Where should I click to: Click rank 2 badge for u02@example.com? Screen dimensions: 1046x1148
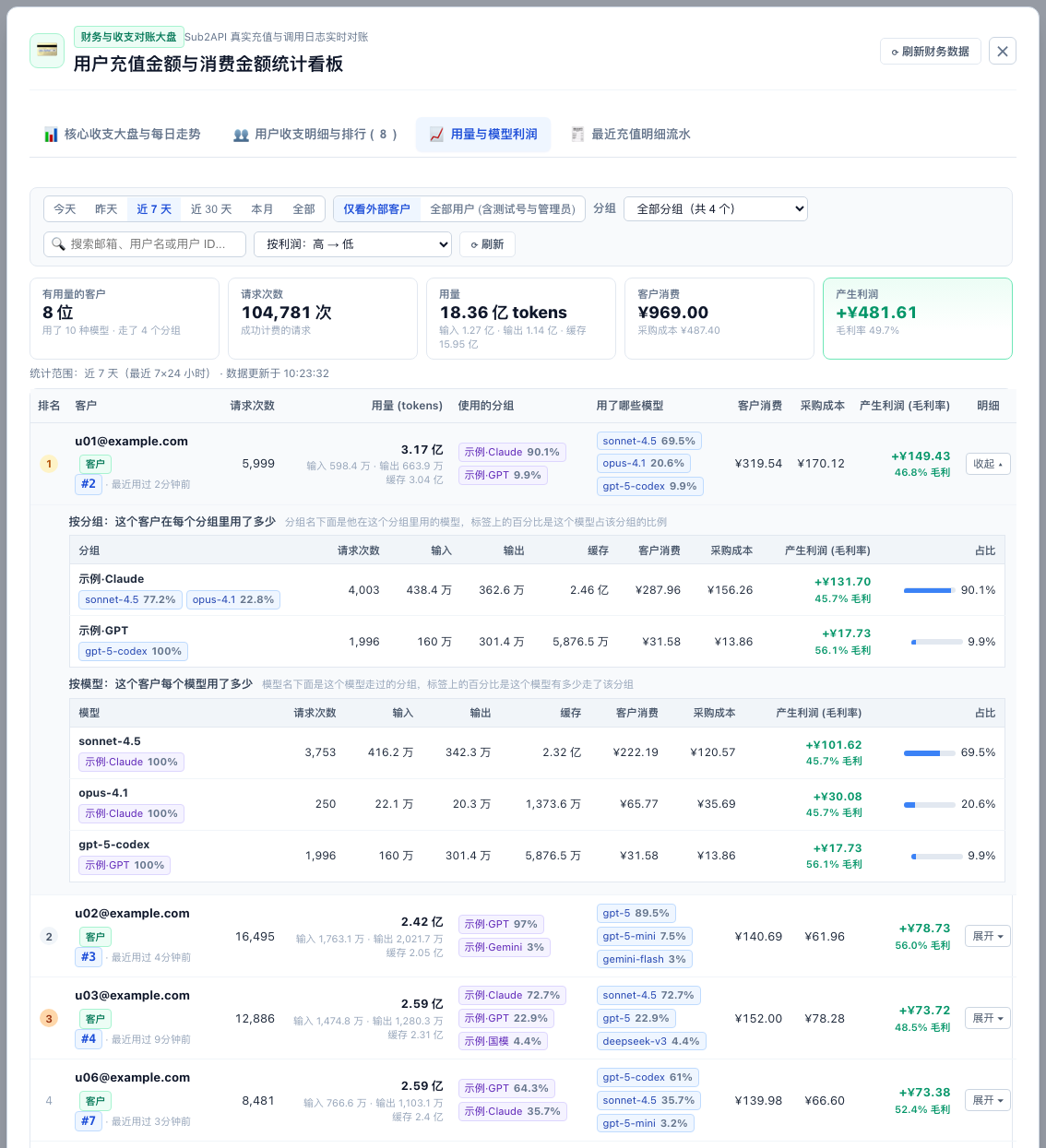tap(49, 936)
